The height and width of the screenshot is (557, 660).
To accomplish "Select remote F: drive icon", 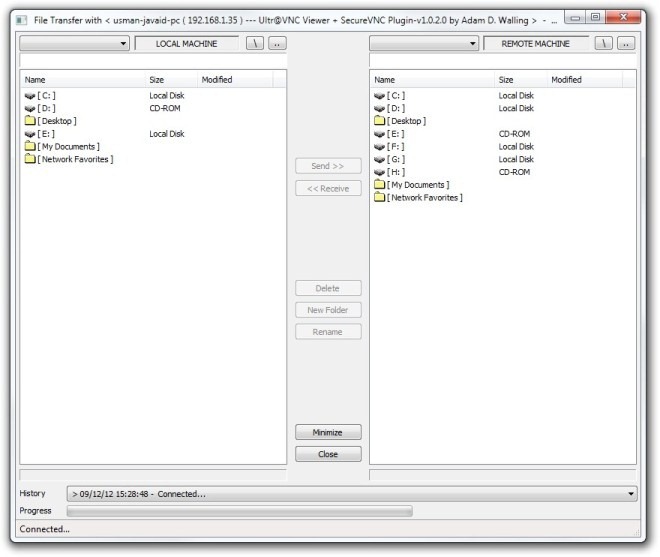I will 380,147.
